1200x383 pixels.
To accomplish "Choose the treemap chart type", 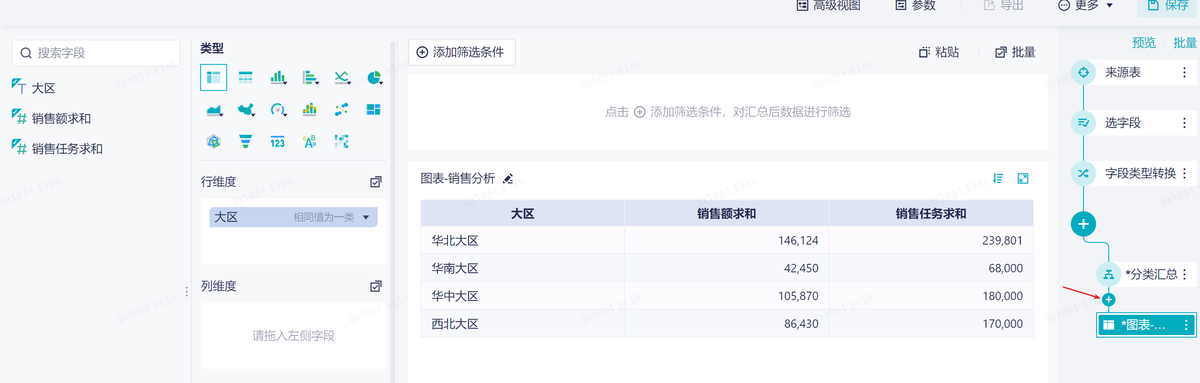I will (374, 109).
